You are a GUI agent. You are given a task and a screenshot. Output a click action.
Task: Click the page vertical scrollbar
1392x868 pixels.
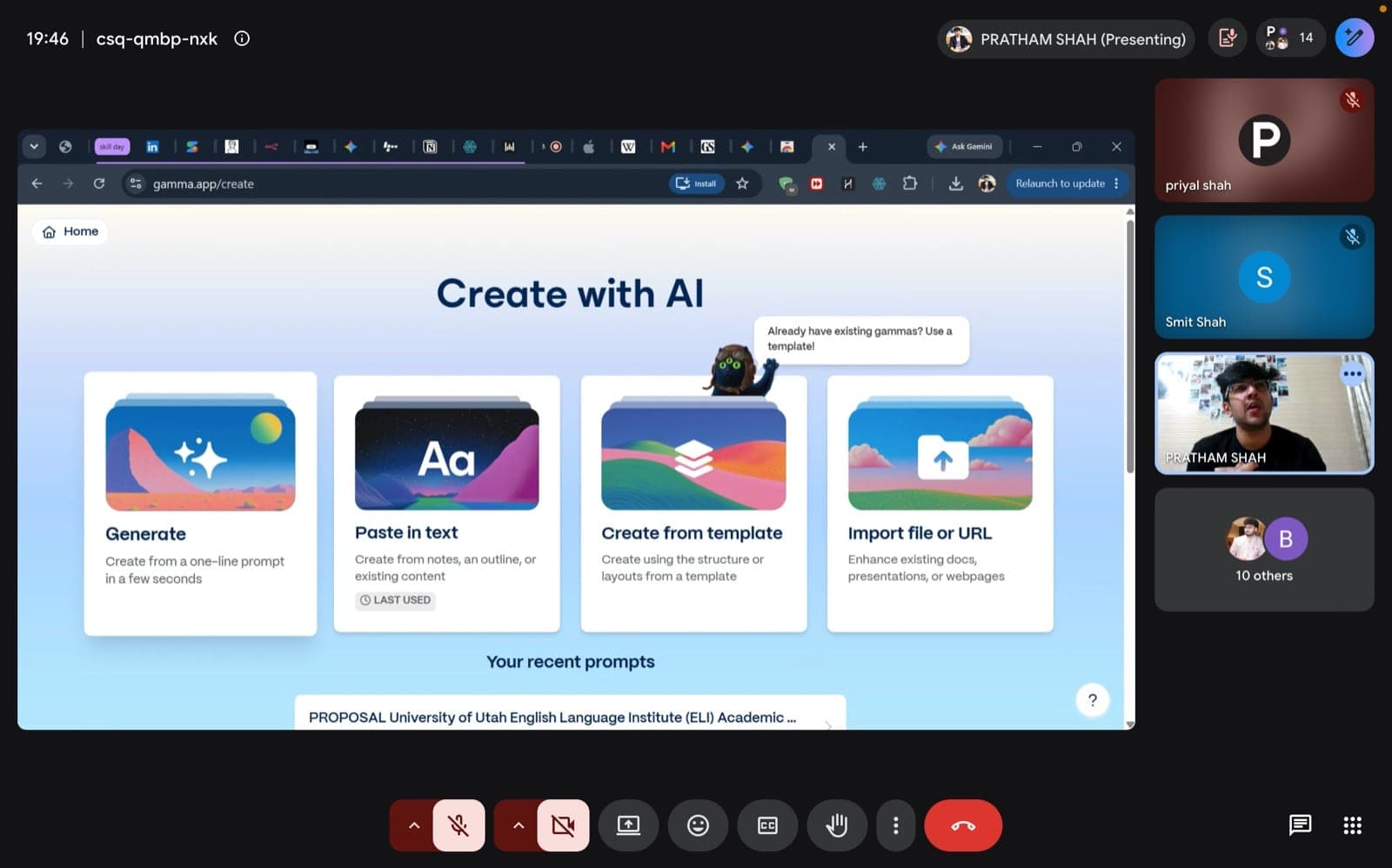point(1130,346)
